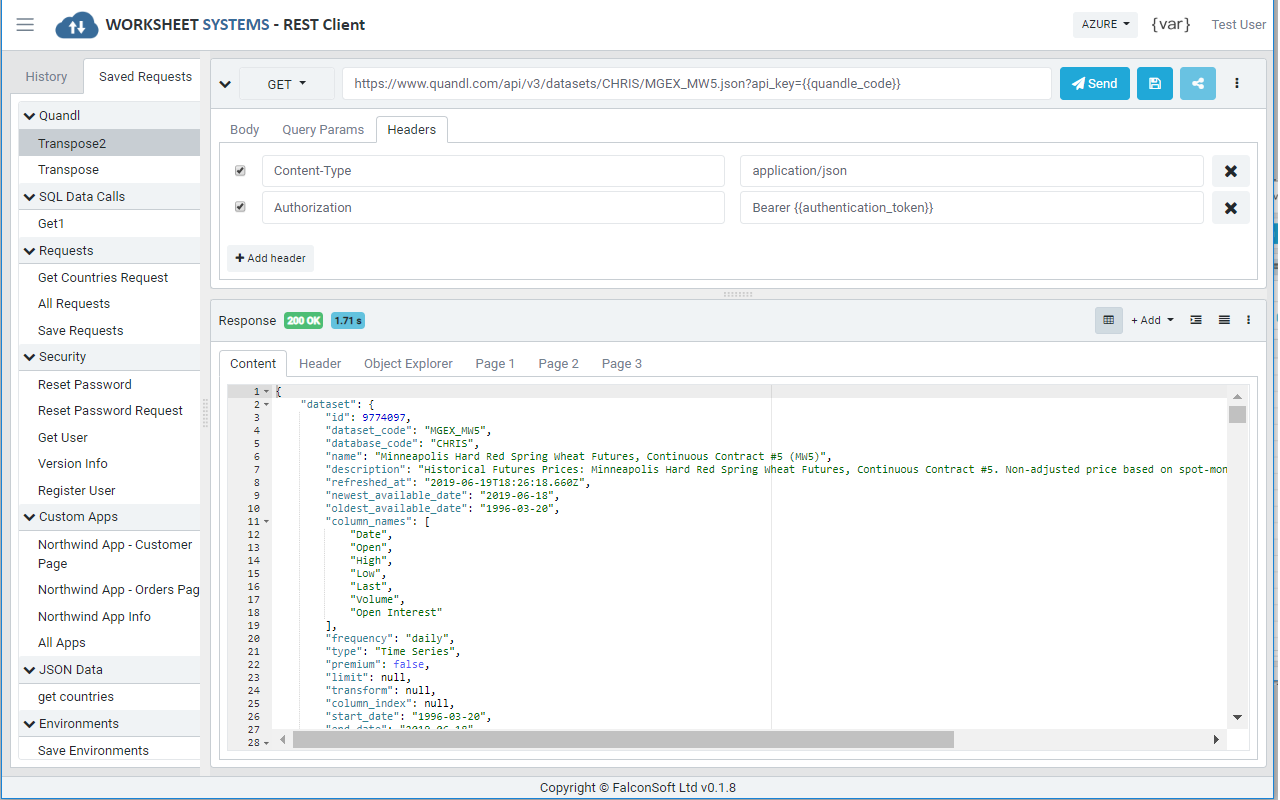Open the Get Countries Request item
1280x800 pixels.
[x=109, y=278]
